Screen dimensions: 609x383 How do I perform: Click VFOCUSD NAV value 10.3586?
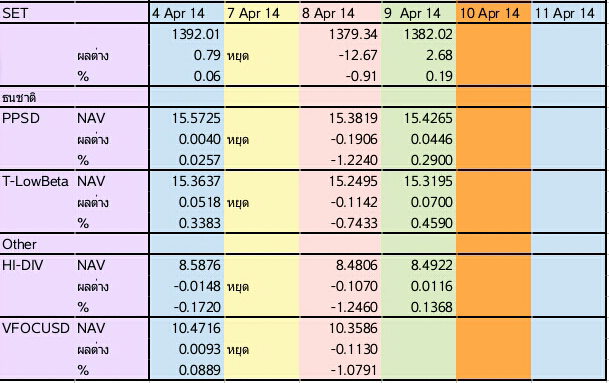[353, 328]
